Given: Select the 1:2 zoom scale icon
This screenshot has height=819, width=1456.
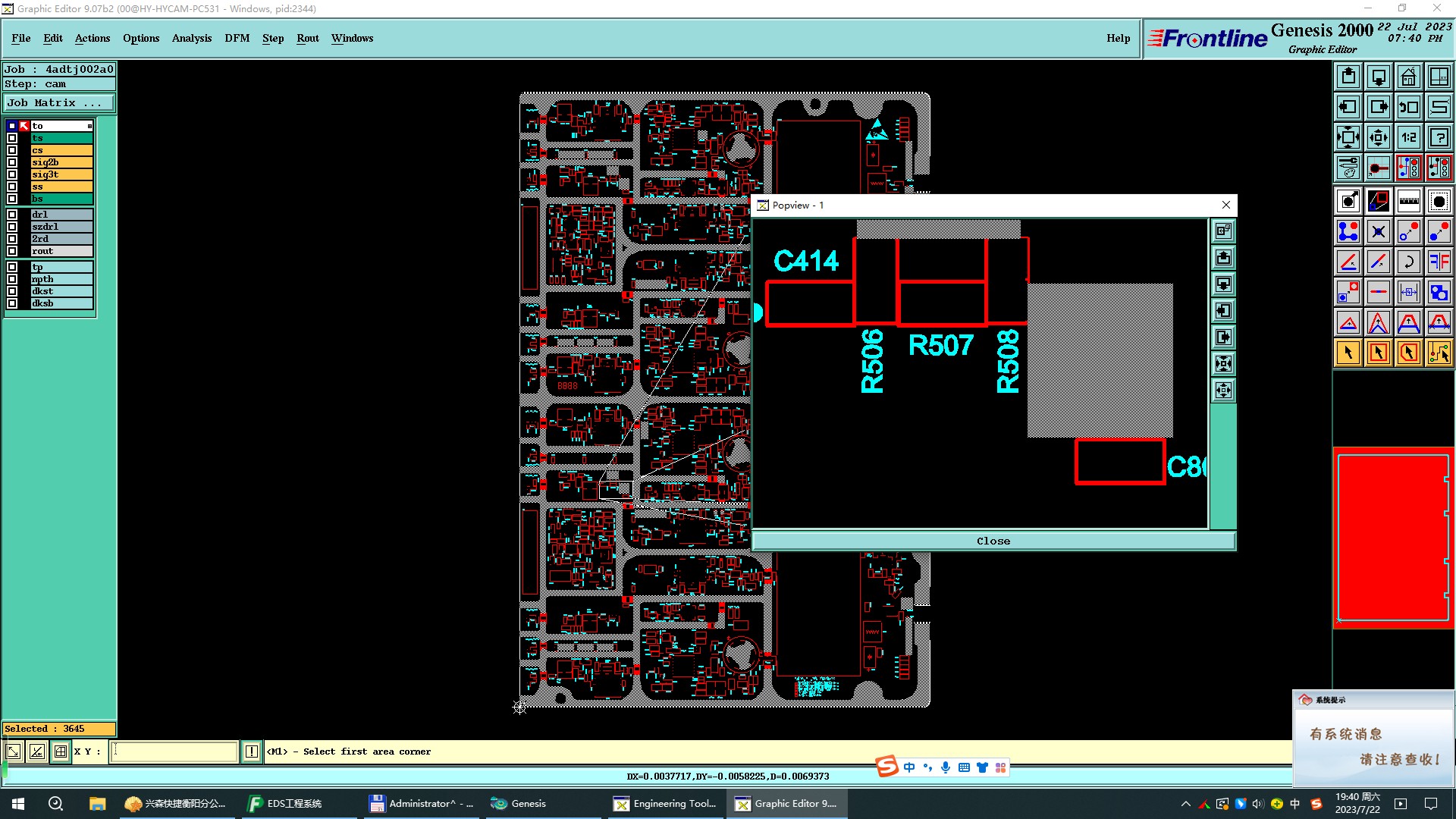Looking at the screenshot, I should point(1408,137).
